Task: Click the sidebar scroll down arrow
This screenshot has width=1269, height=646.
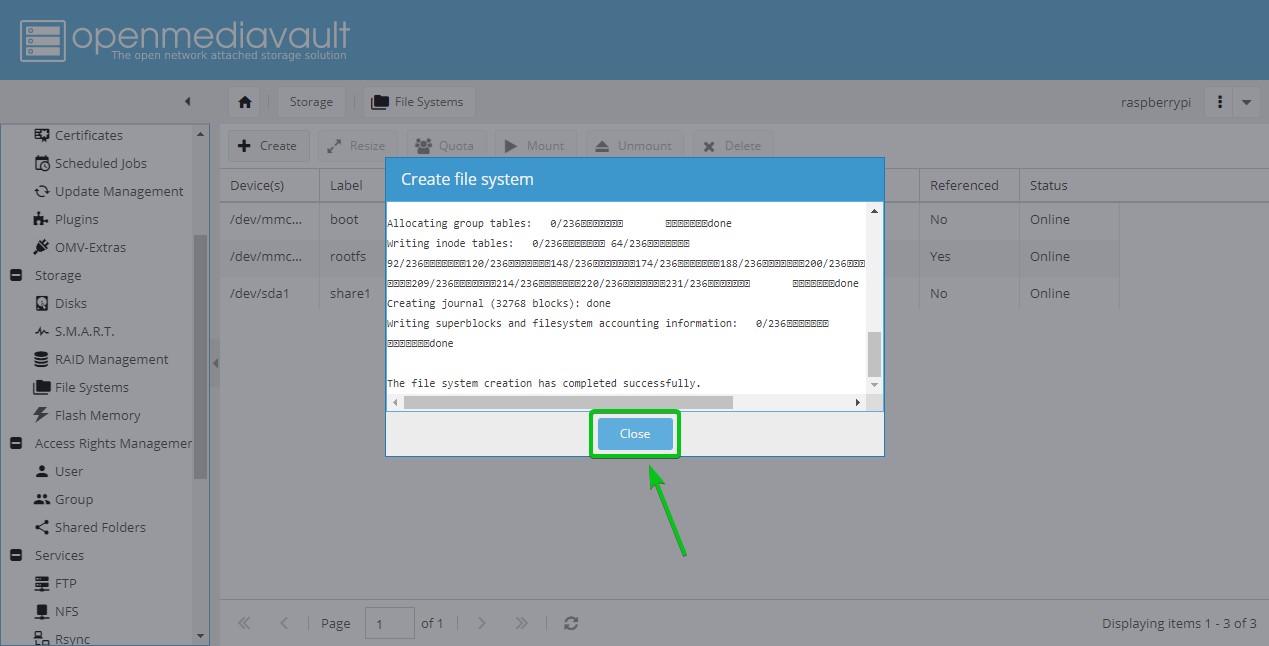Action: (x=201, y=636)
